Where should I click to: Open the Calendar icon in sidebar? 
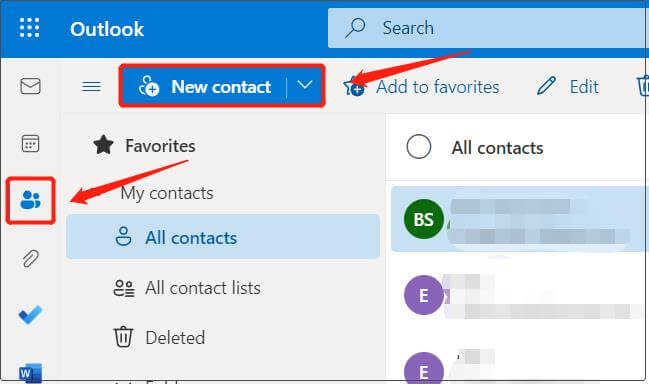30,144
